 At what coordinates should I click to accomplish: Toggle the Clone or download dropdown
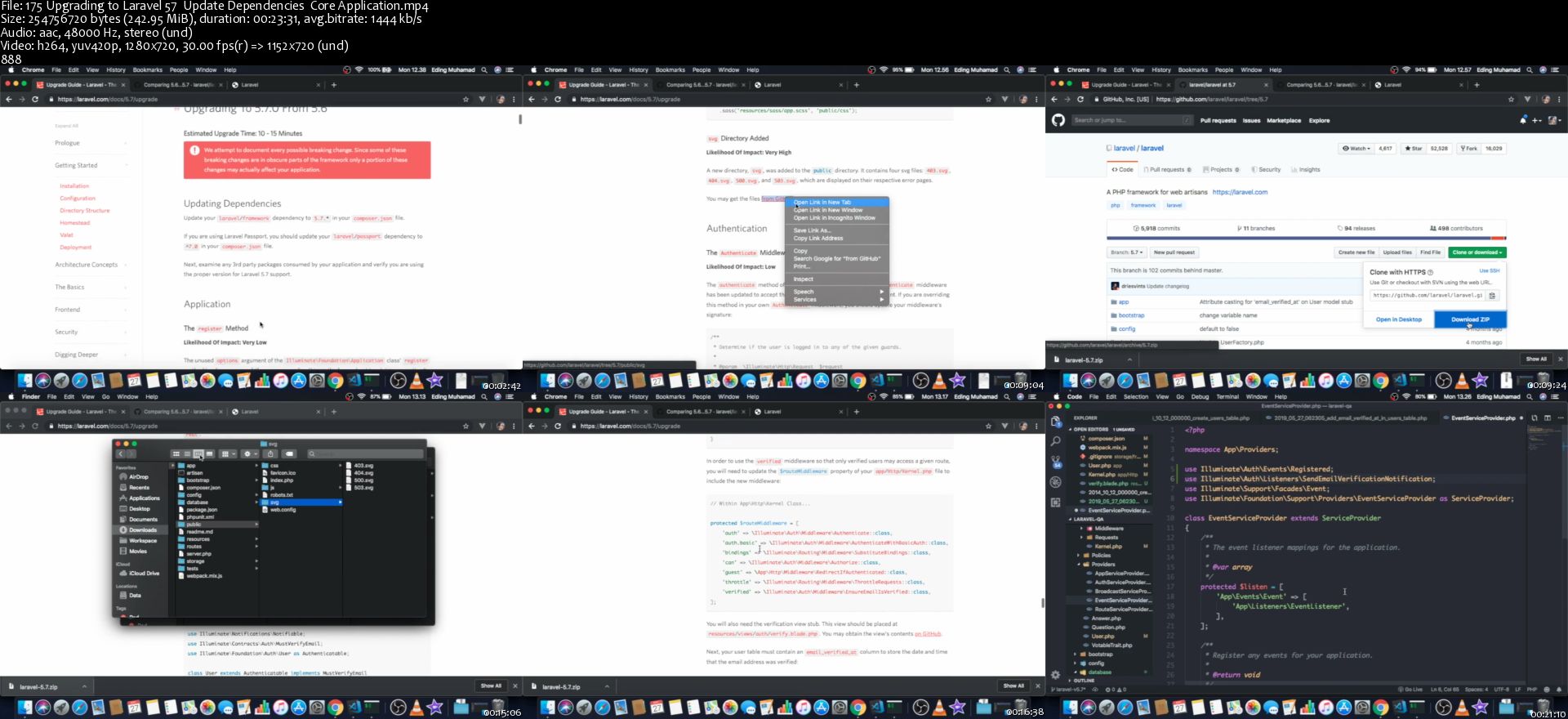tap(1477, 252)
